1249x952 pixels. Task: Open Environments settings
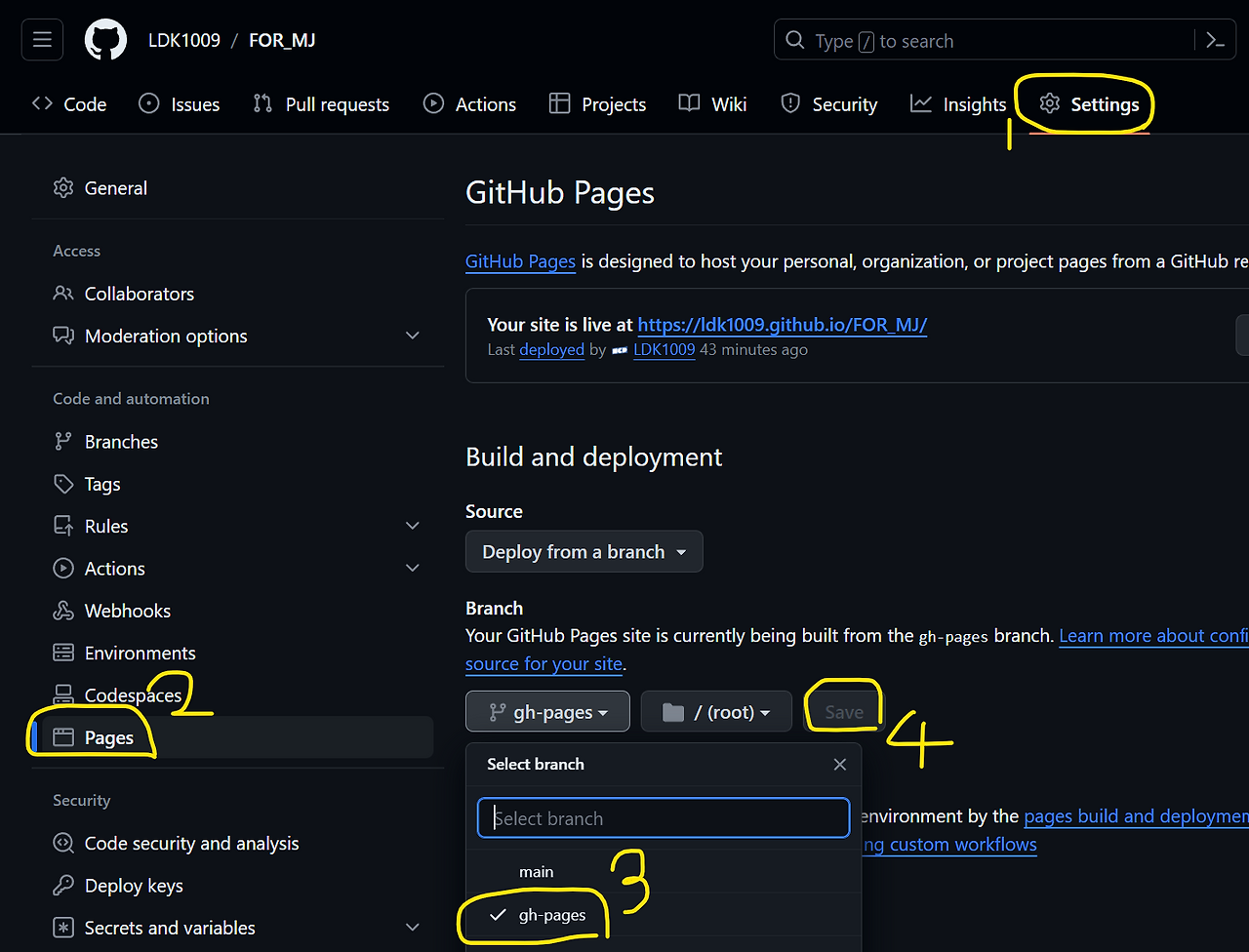click(x=138, y=653)
